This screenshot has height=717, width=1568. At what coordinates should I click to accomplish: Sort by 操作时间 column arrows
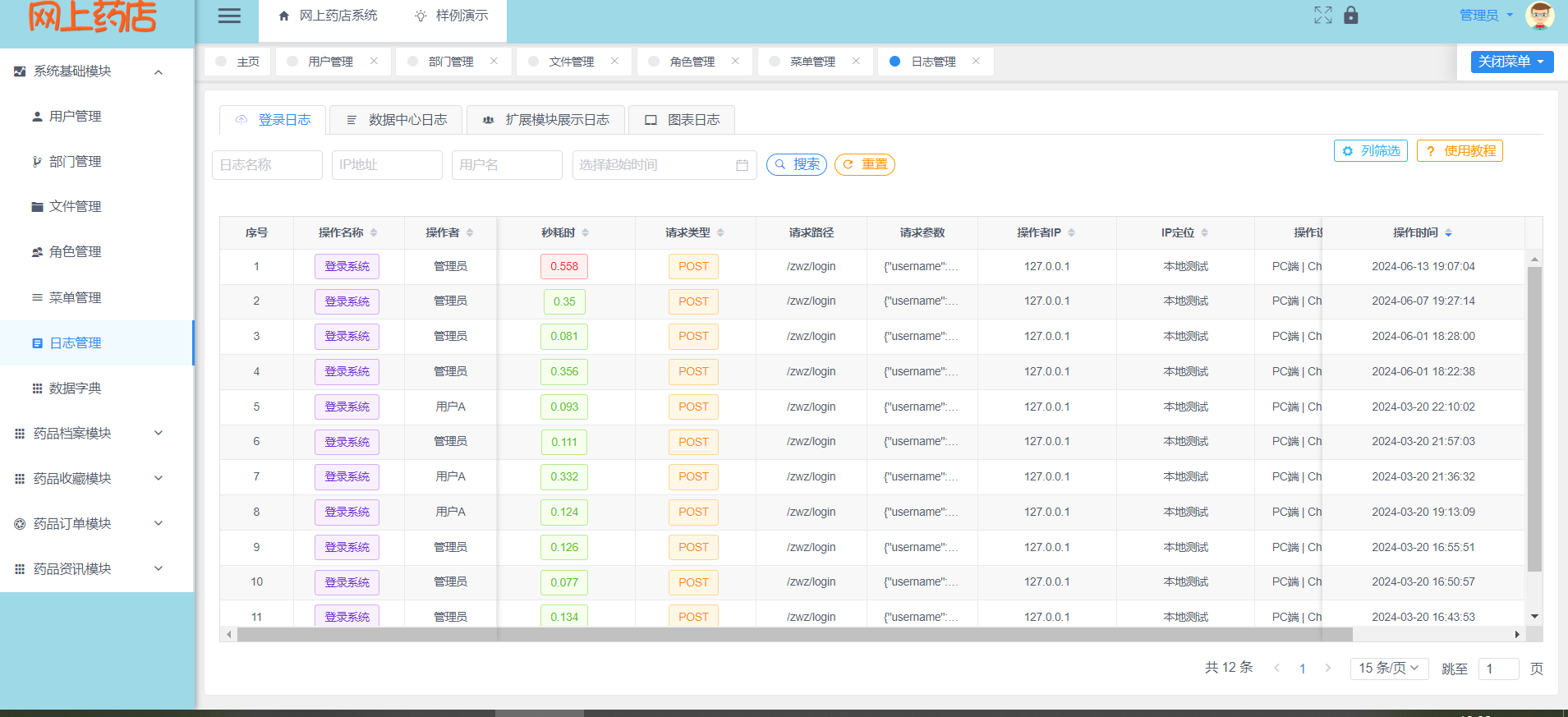[x=1448, y=232]
